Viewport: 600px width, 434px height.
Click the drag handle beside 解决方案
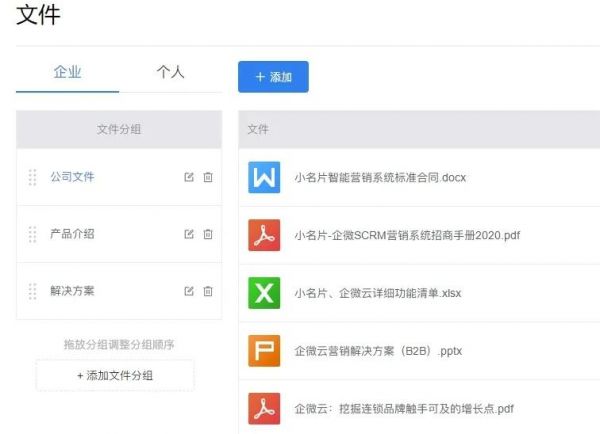click(x=32, y=291)
